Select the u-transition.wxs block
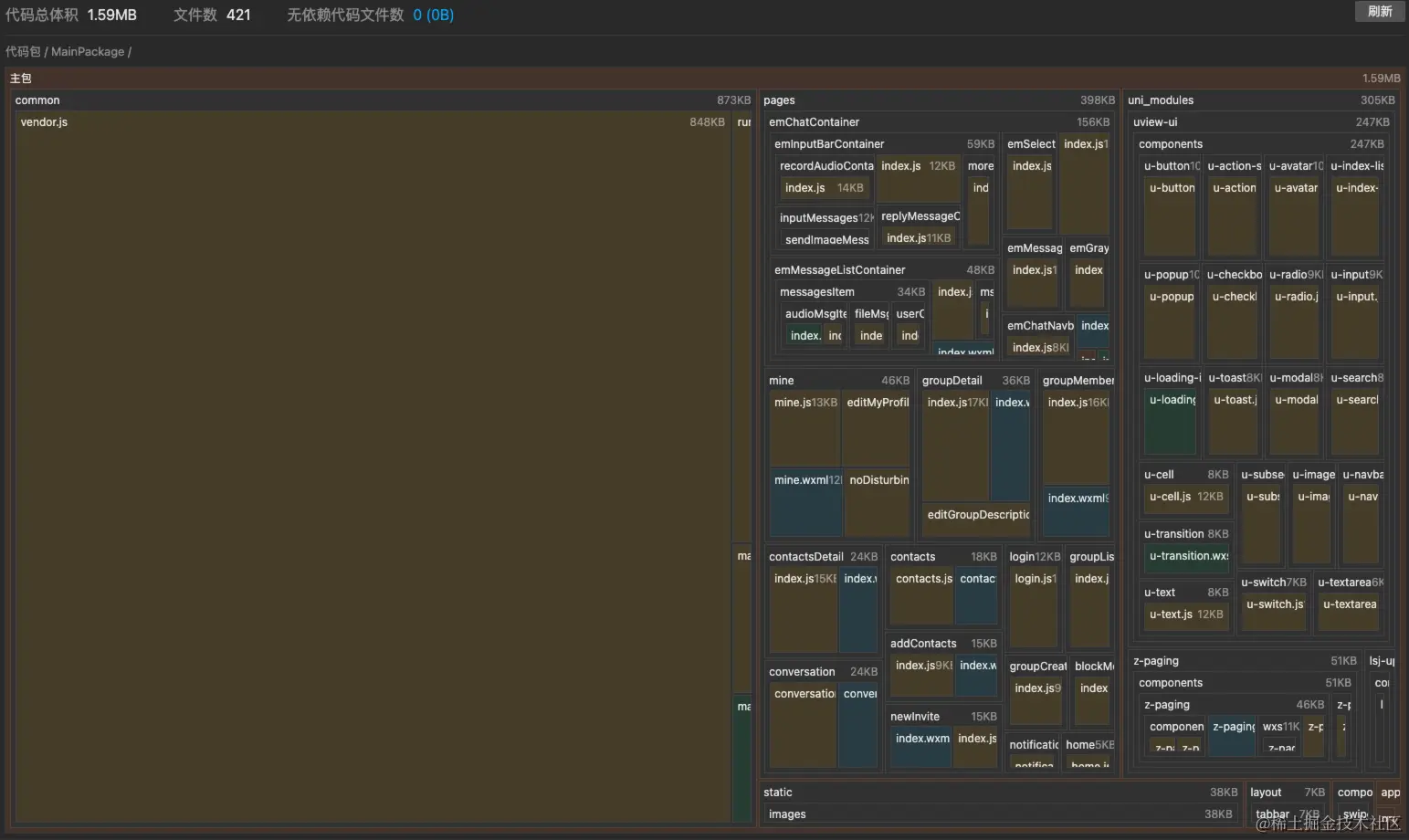1409x840 pixels. pyautogui.click(x=1187, y=559)
